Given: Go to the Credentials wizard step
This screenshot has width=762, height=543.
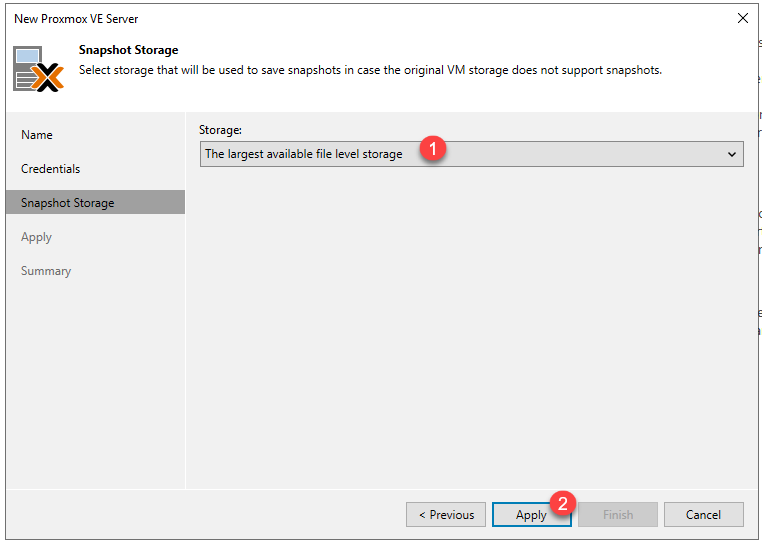Looking at the screenshot, I should click(51, 169).
